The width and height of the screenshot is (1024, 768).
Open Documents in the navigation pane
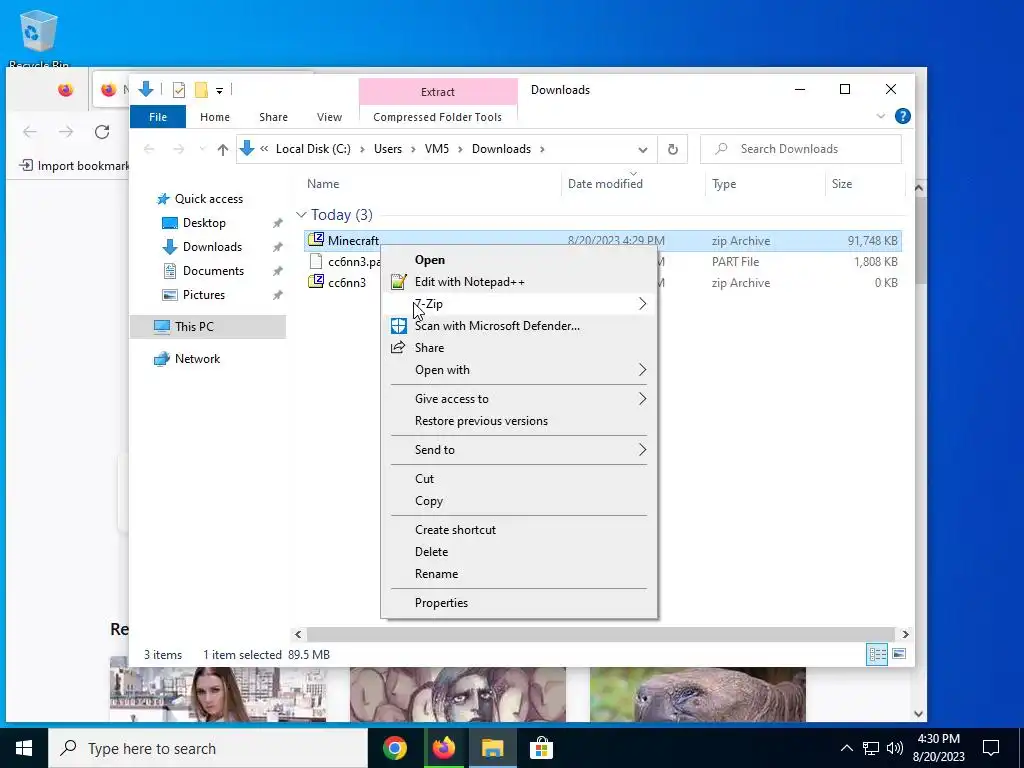(x=213, y=271)
